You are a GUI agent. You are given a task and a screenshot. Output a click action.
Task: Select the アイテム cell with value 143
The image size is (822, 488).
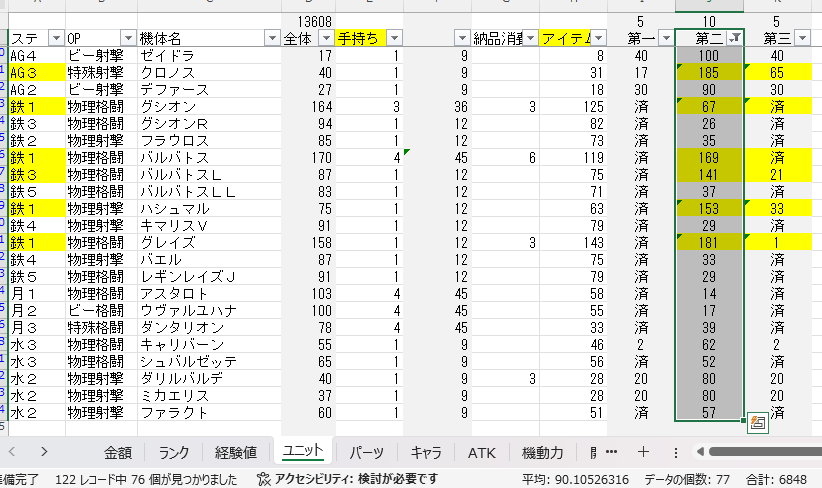click(573, 243)
